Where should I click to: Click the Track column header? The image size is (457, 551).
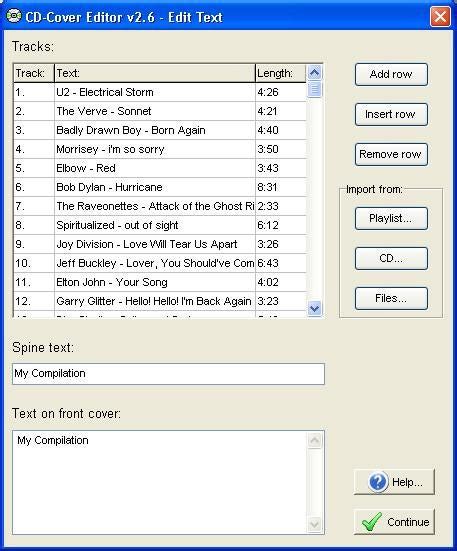click(34, 73)
